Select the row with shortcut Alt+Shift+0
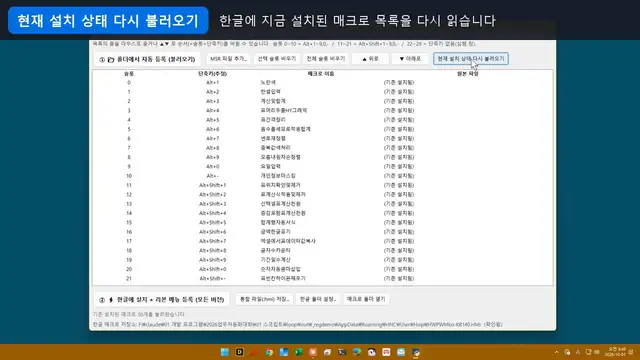 tap(322, 269)
